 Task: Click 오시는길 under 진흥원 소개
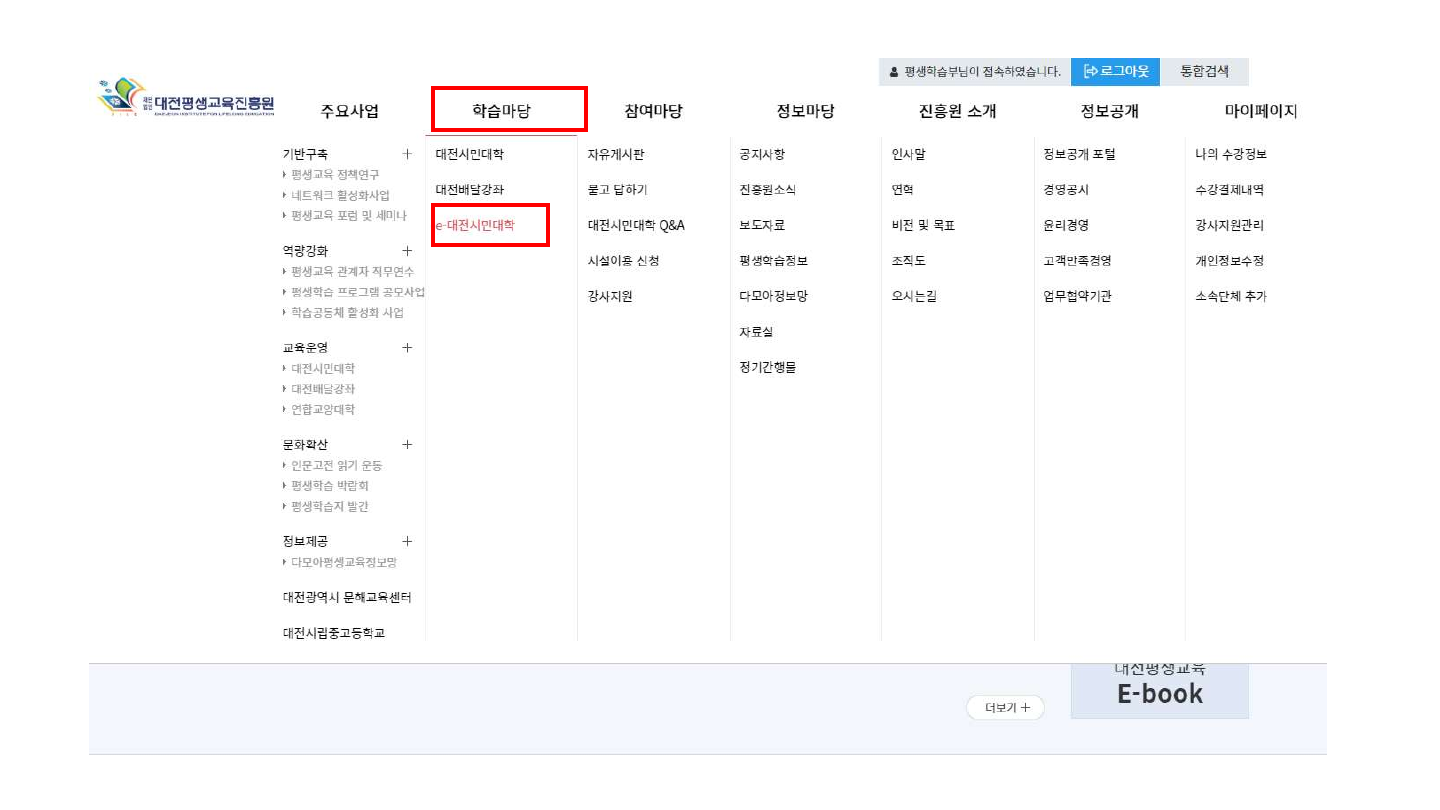(914, 296)
